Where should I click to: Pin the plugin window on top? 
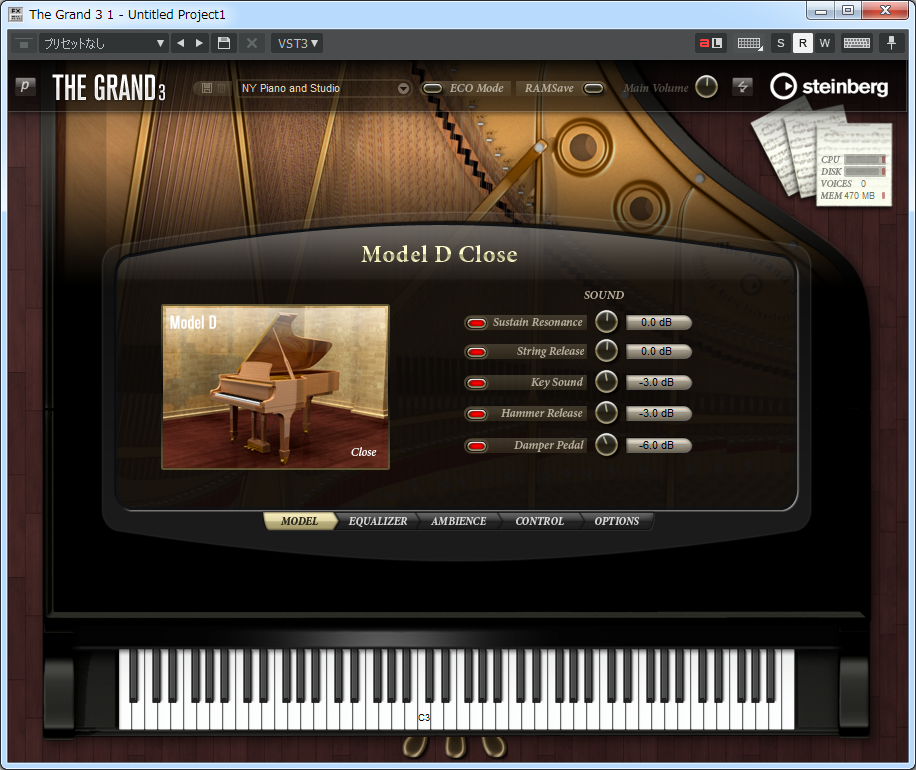click(891, 43)
